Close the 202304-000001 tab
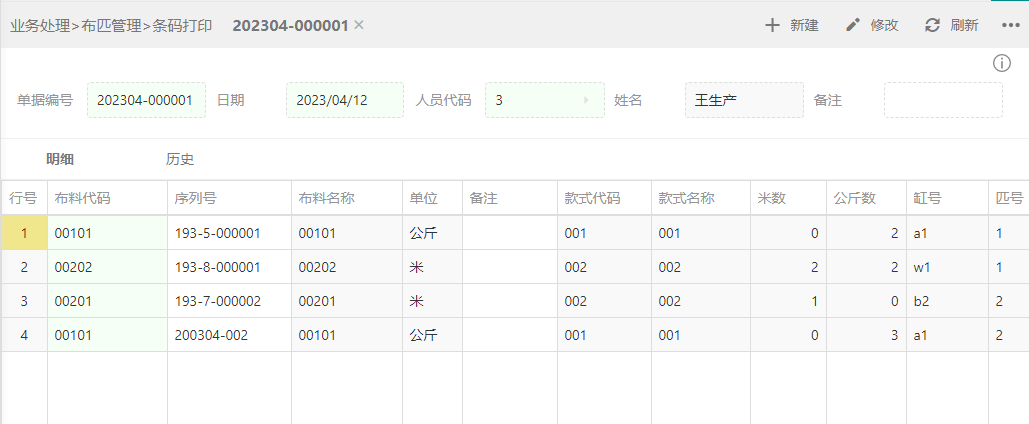Viewport: 1029px width, 424px height. tap(359, 25)
